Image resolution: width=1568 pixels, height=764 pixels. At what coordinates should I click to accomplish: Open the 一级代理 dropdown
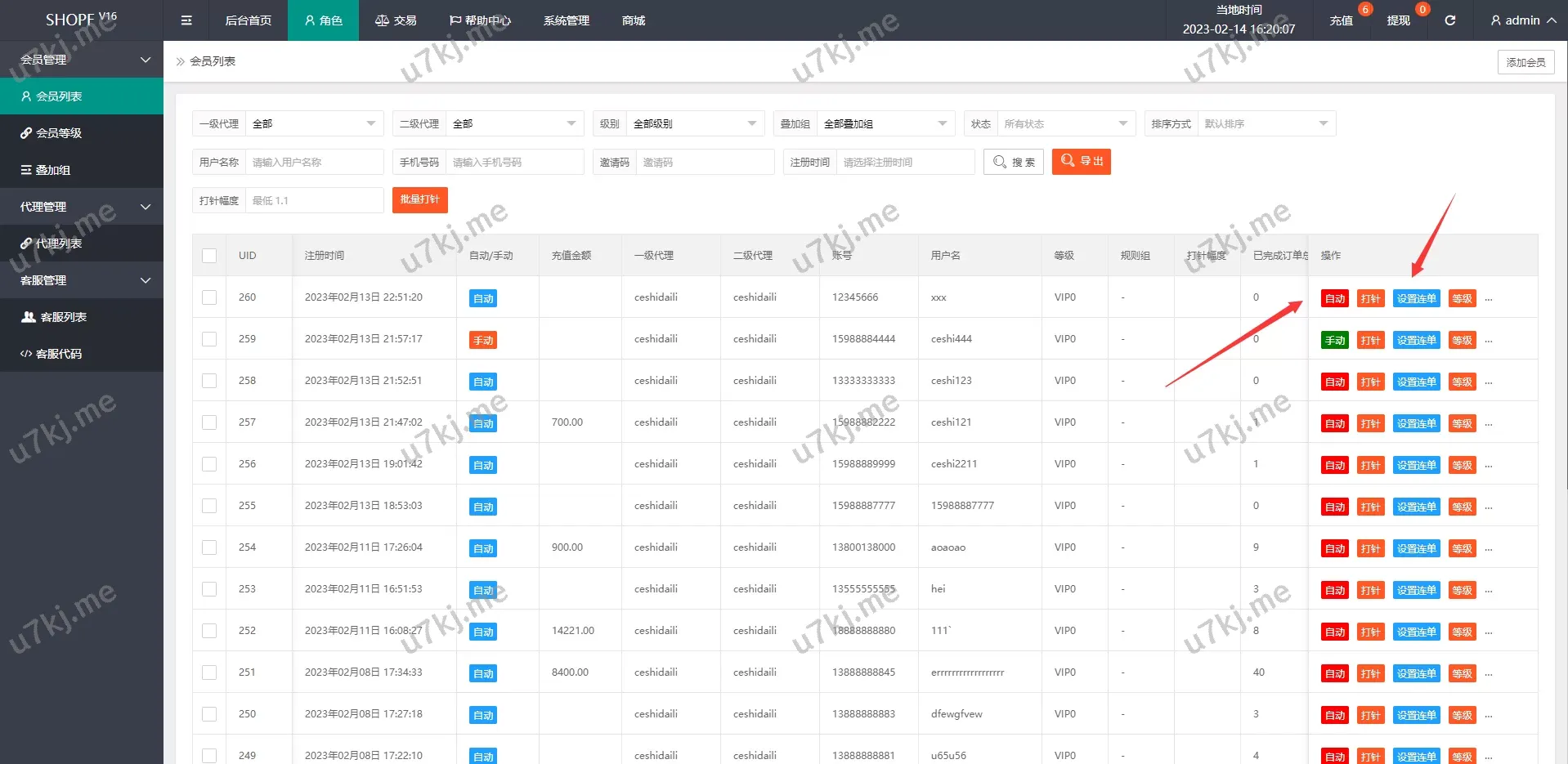pyautogui.click(x=314, y=124)
